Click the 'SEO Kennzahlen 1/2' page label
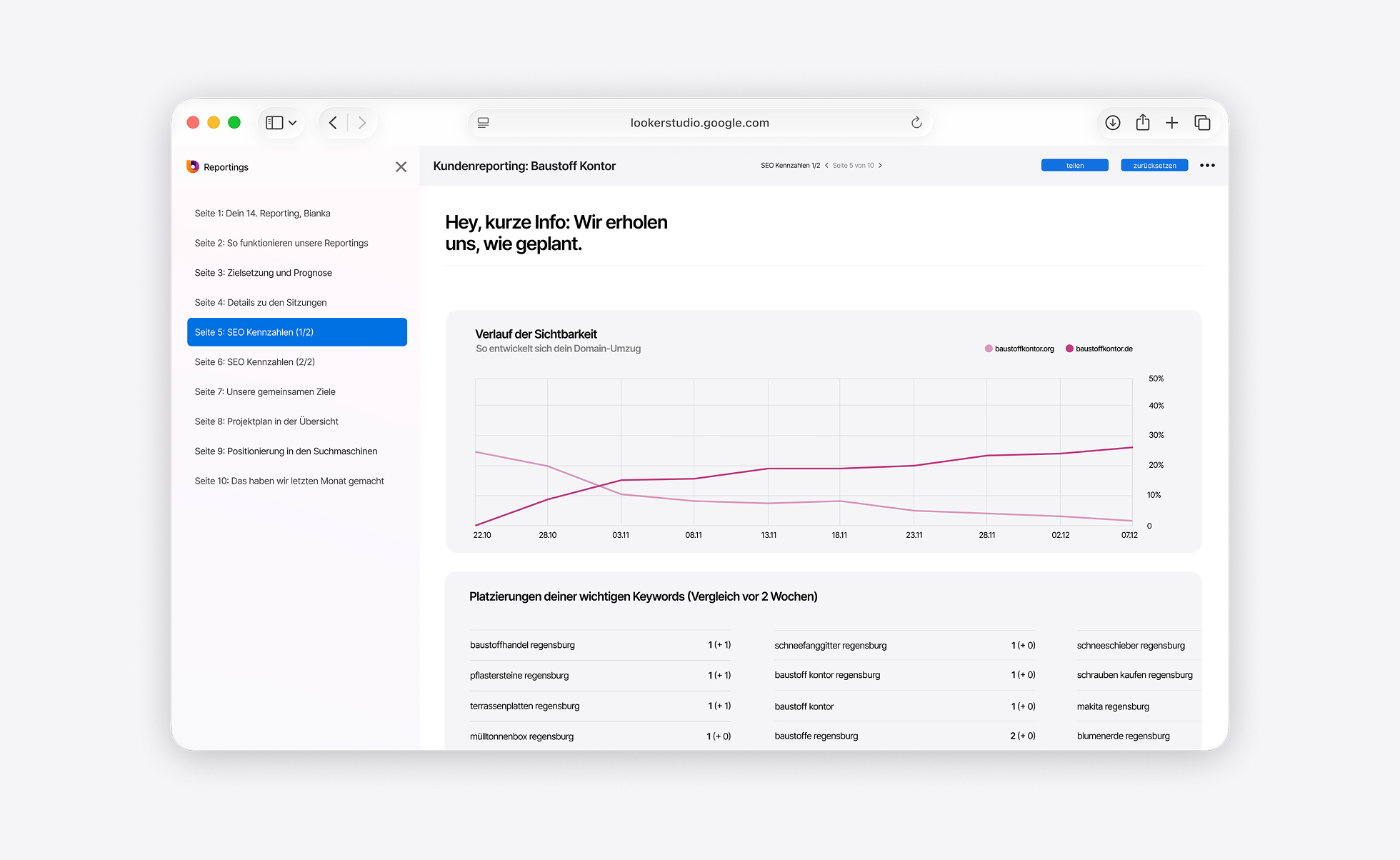The image size is (1400, 860). point(790,166)
